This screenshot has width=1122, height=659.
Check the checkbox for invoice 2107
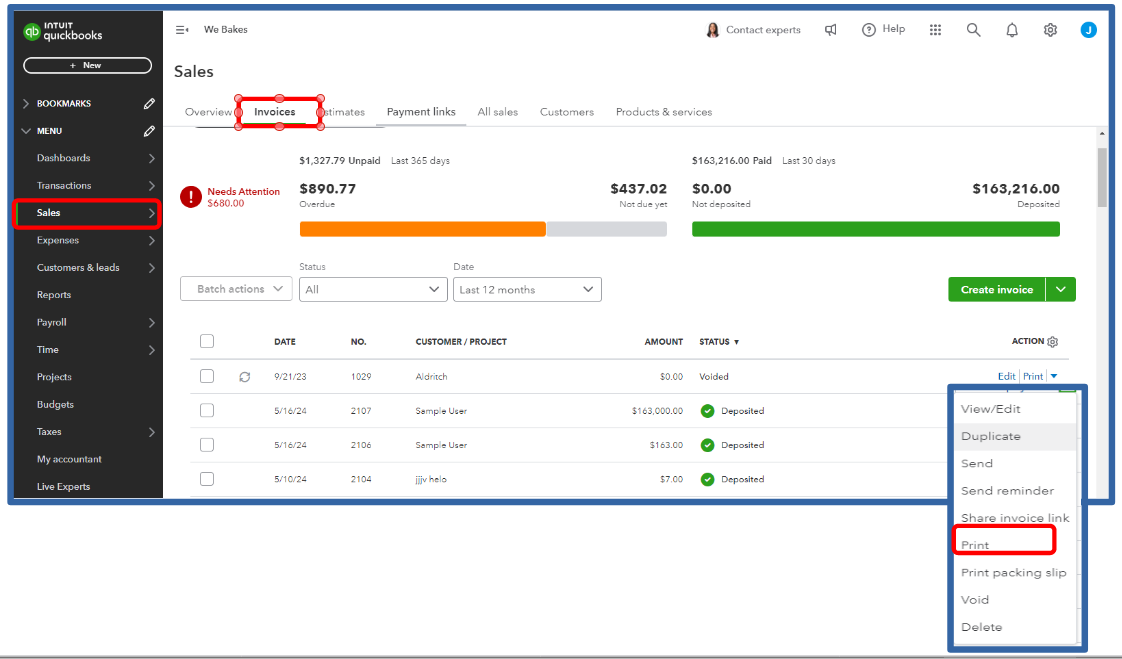click(x=206, y=410)
